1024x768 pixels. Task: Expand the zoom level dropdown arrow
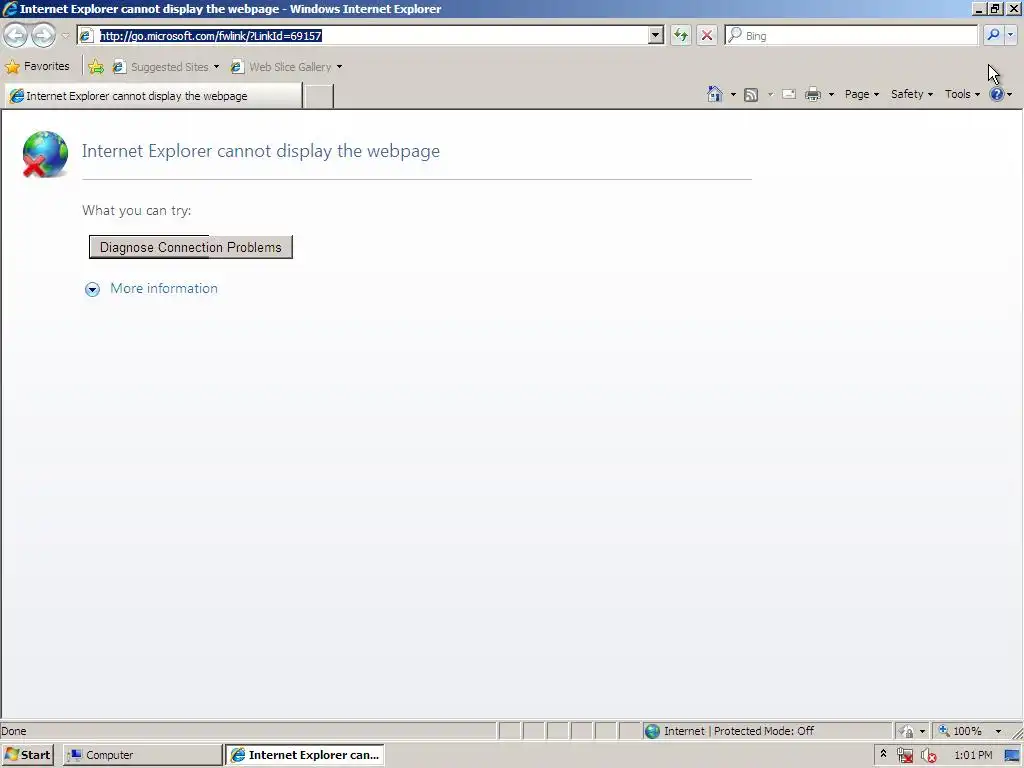(x=998, y=731)
